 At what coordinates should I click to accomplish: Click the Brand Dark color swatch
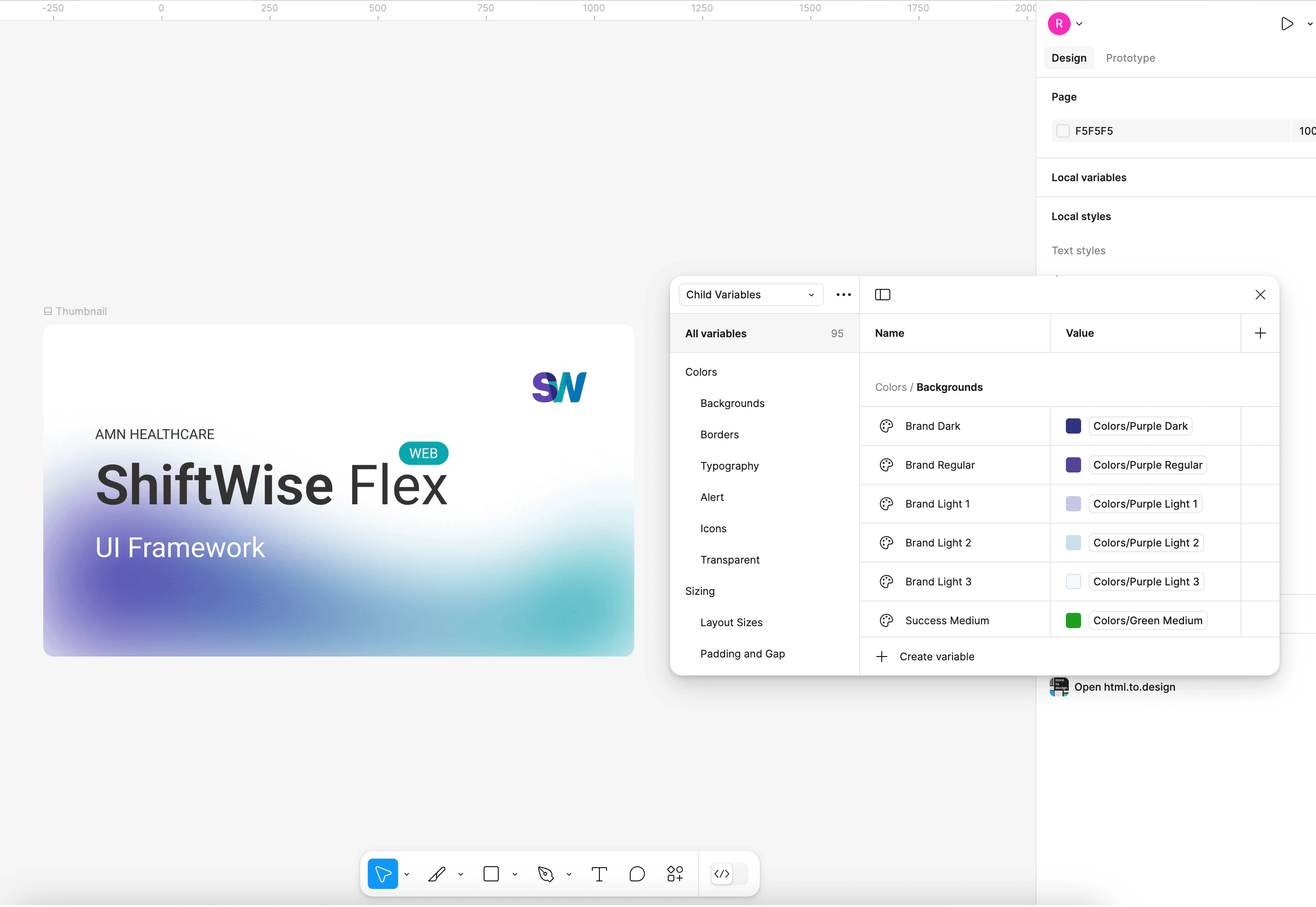coord(1073,426)
